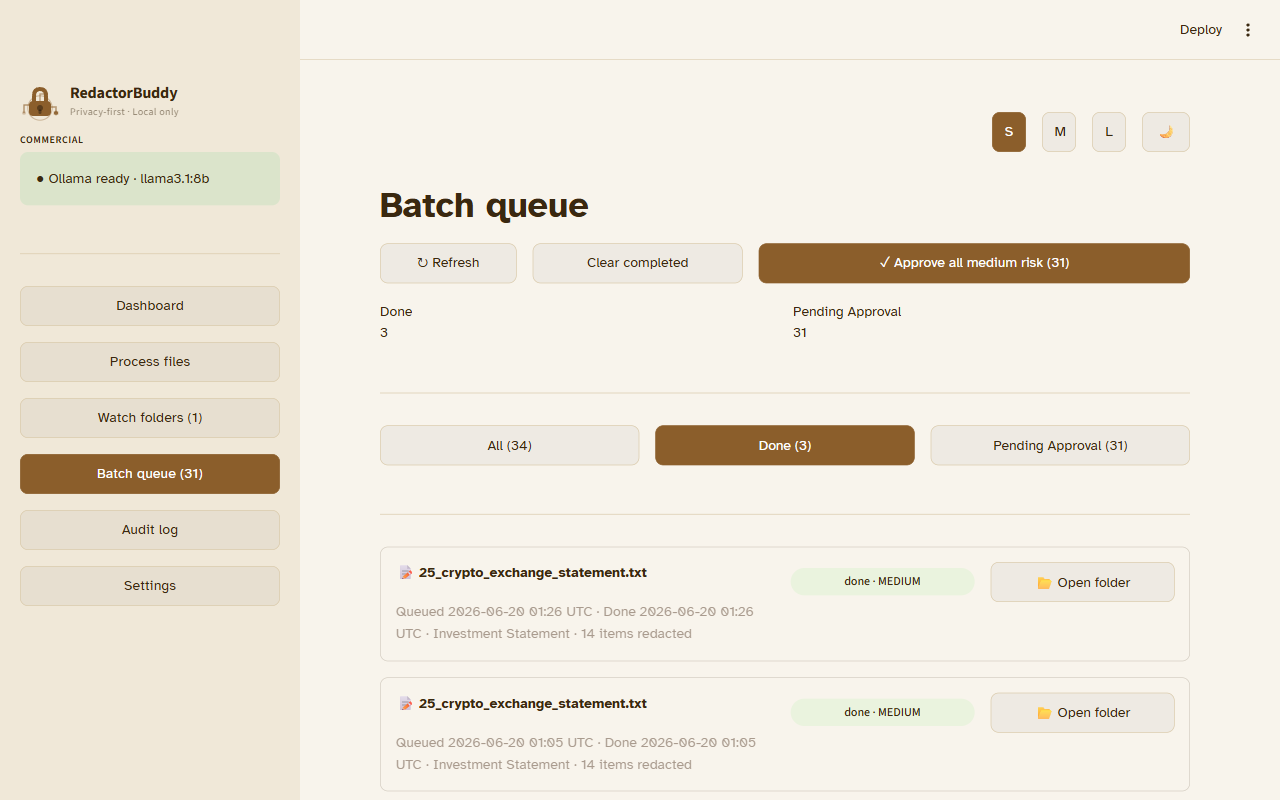1280x800 pixels.
Task: Click the Done count value 3
Action: [x=384, y=333]
